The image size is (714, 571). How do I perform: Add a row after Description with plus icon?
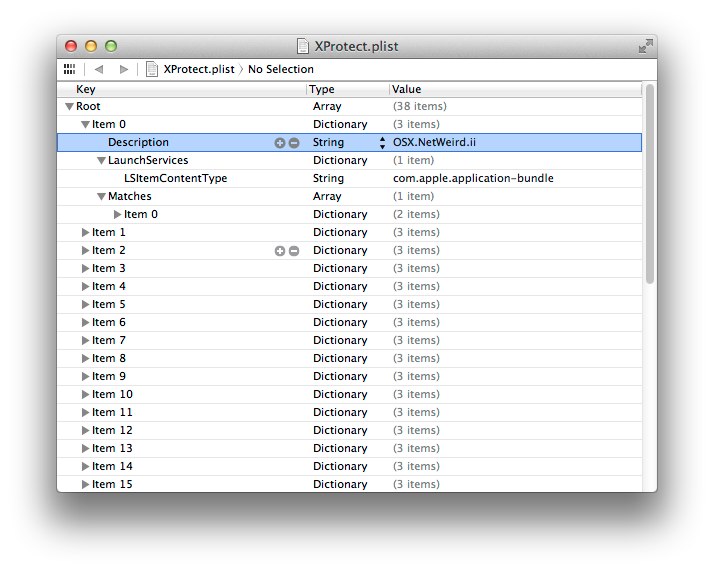click(x=280, y=143)
